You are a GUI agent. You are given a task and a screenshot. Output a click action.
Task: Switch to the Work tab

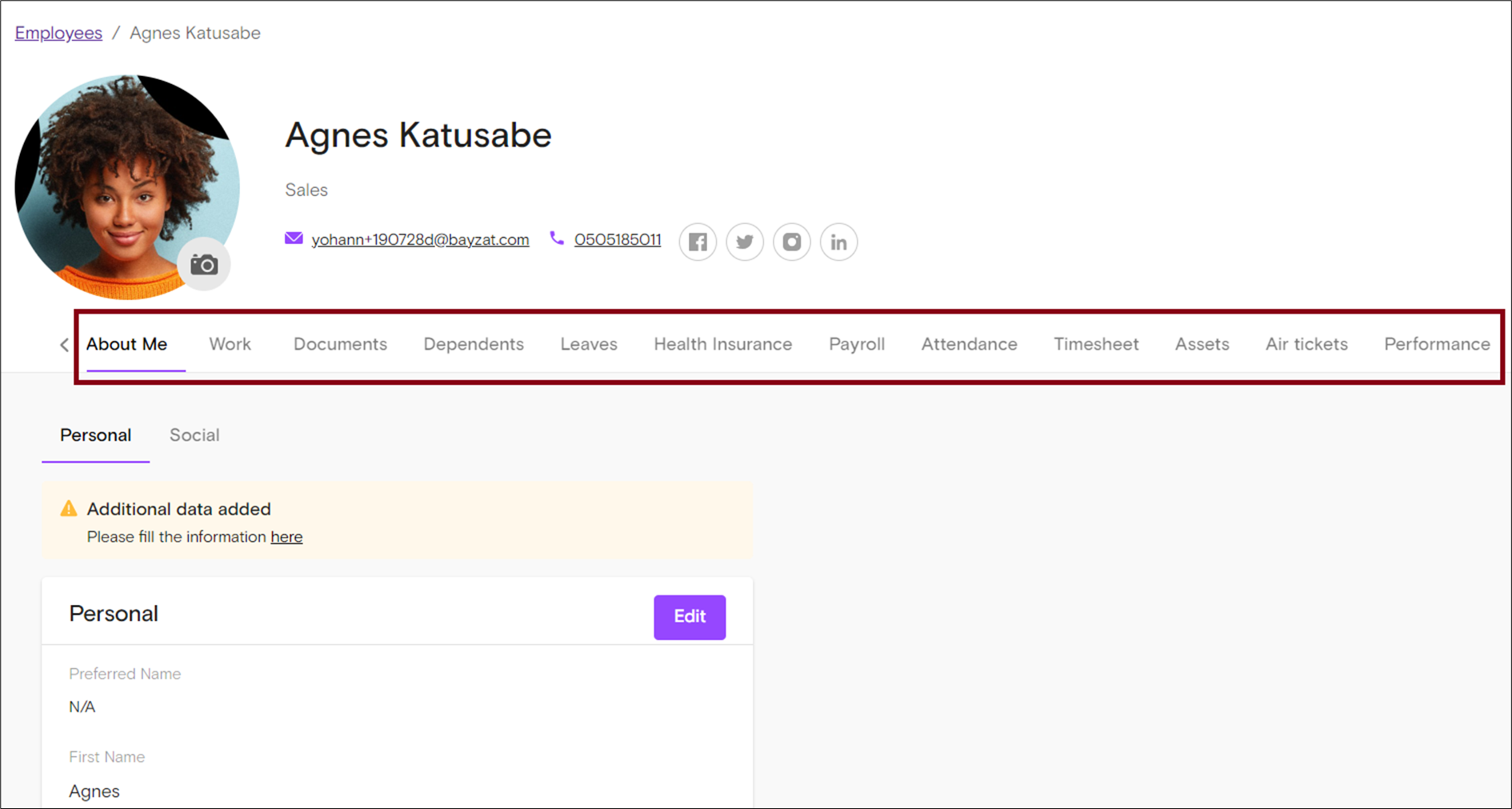[x=230, y=344]
